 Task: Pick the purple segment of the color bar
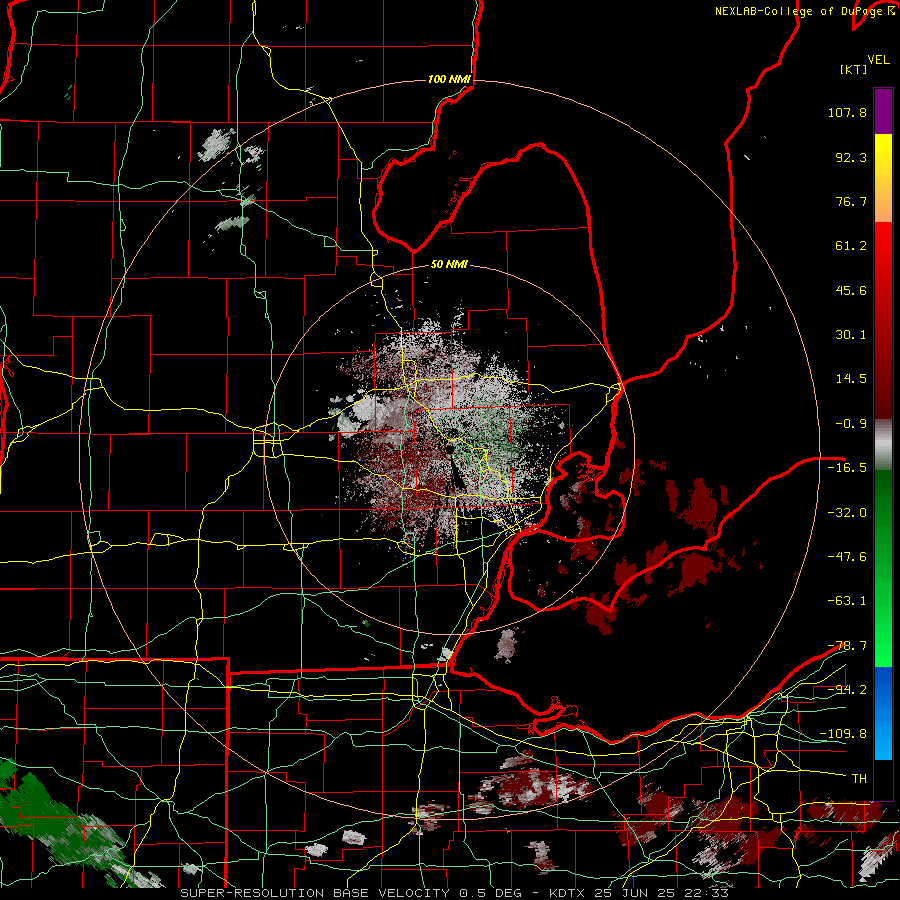tap(883, 111)
